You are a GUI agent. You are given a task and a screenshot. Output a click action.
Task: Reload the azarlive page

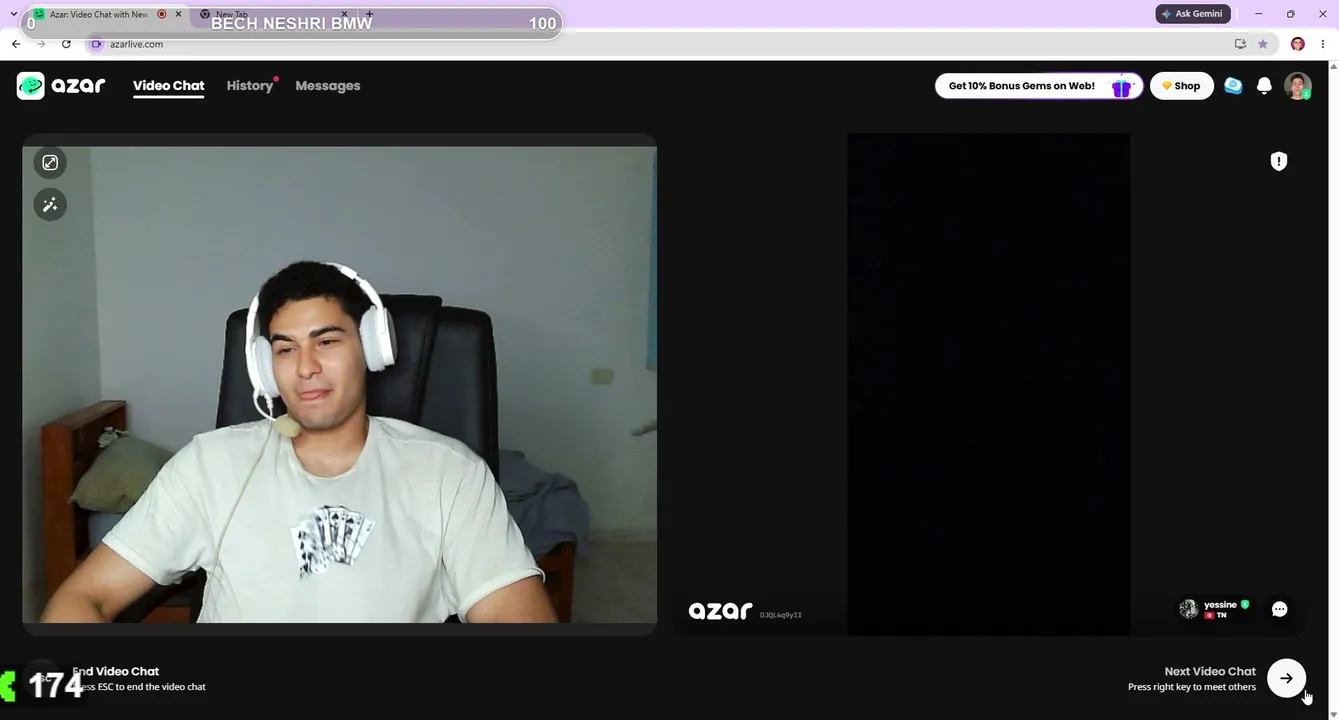tap(66, 44)
